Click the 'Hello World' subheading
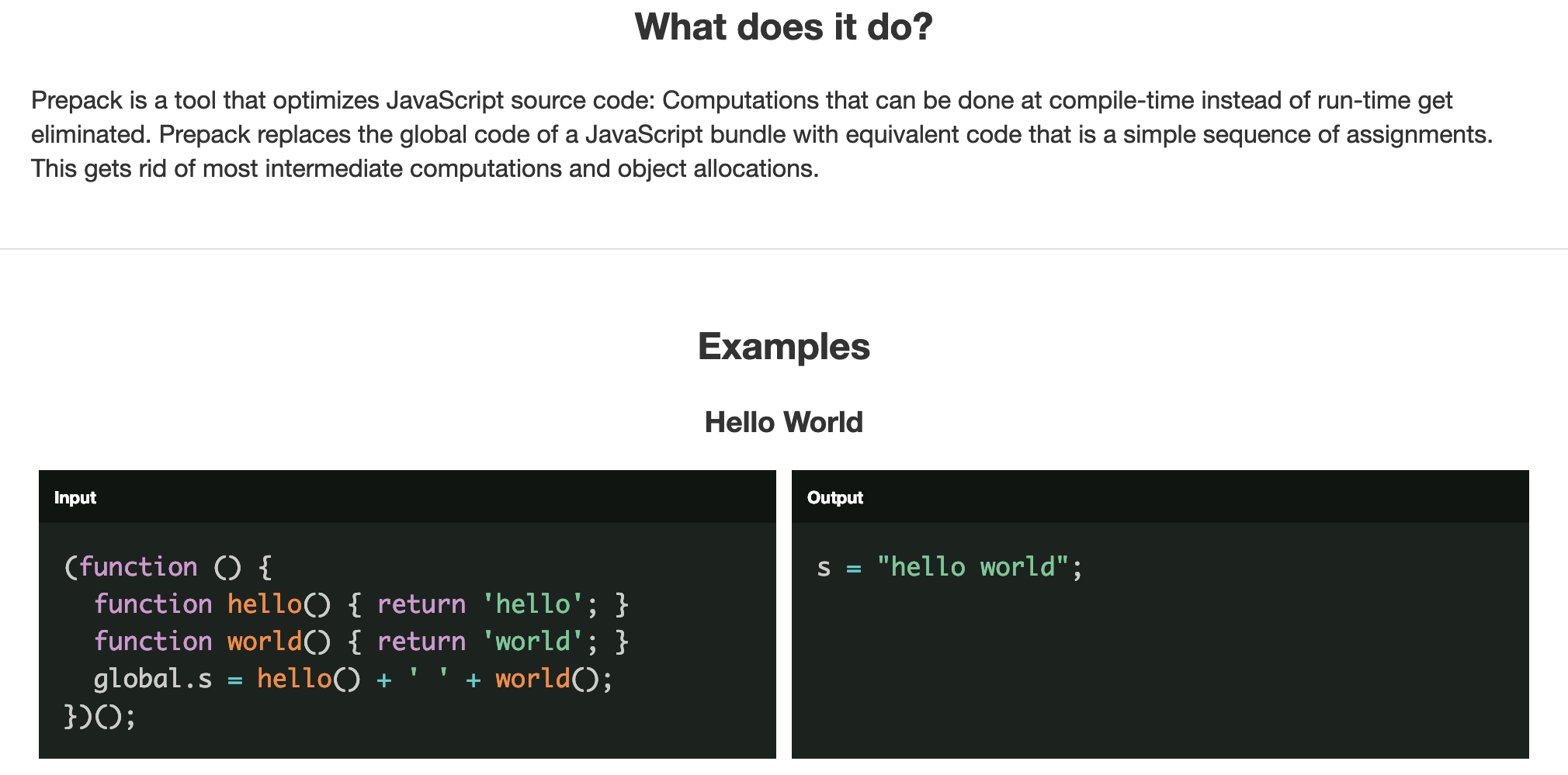Viewport: 1568px width, 775px height. click(x=783, y=422)
